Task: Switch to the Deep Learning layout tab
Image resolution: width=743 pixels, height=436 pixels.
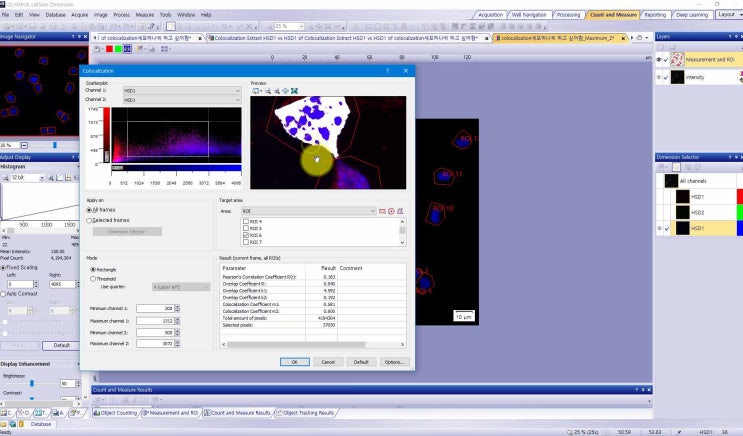Action: 692,15
